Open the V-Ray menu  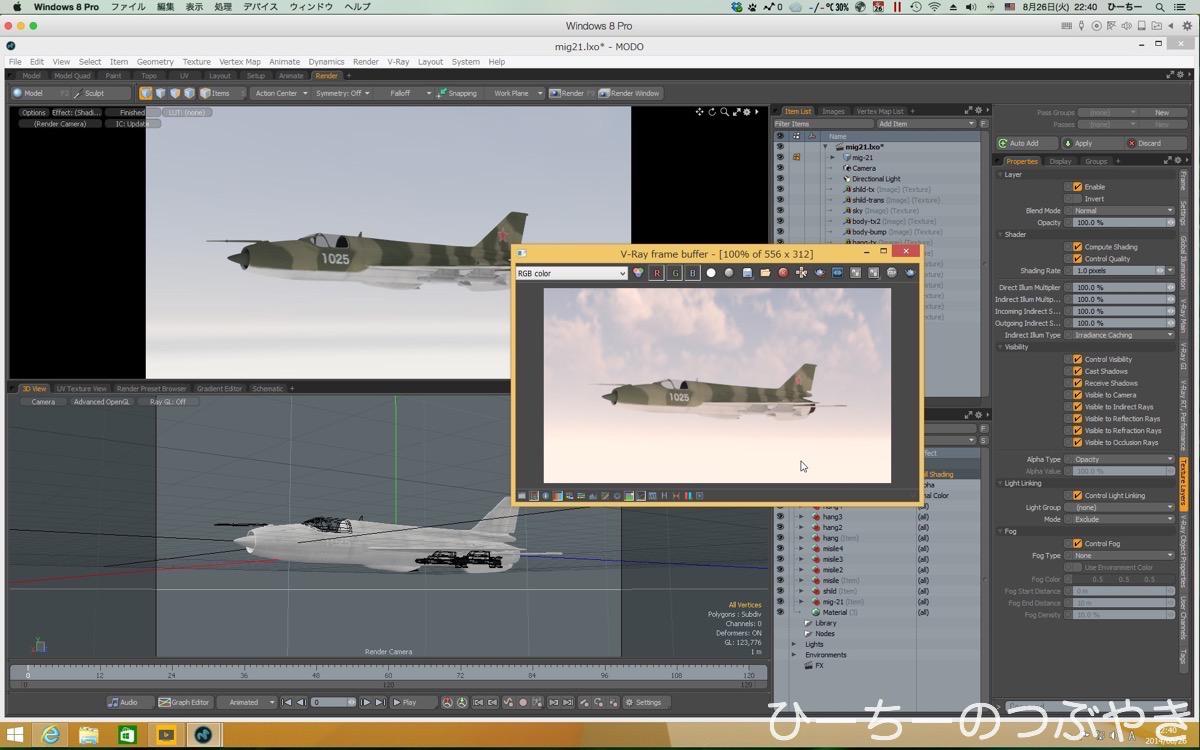pos(398,62)
